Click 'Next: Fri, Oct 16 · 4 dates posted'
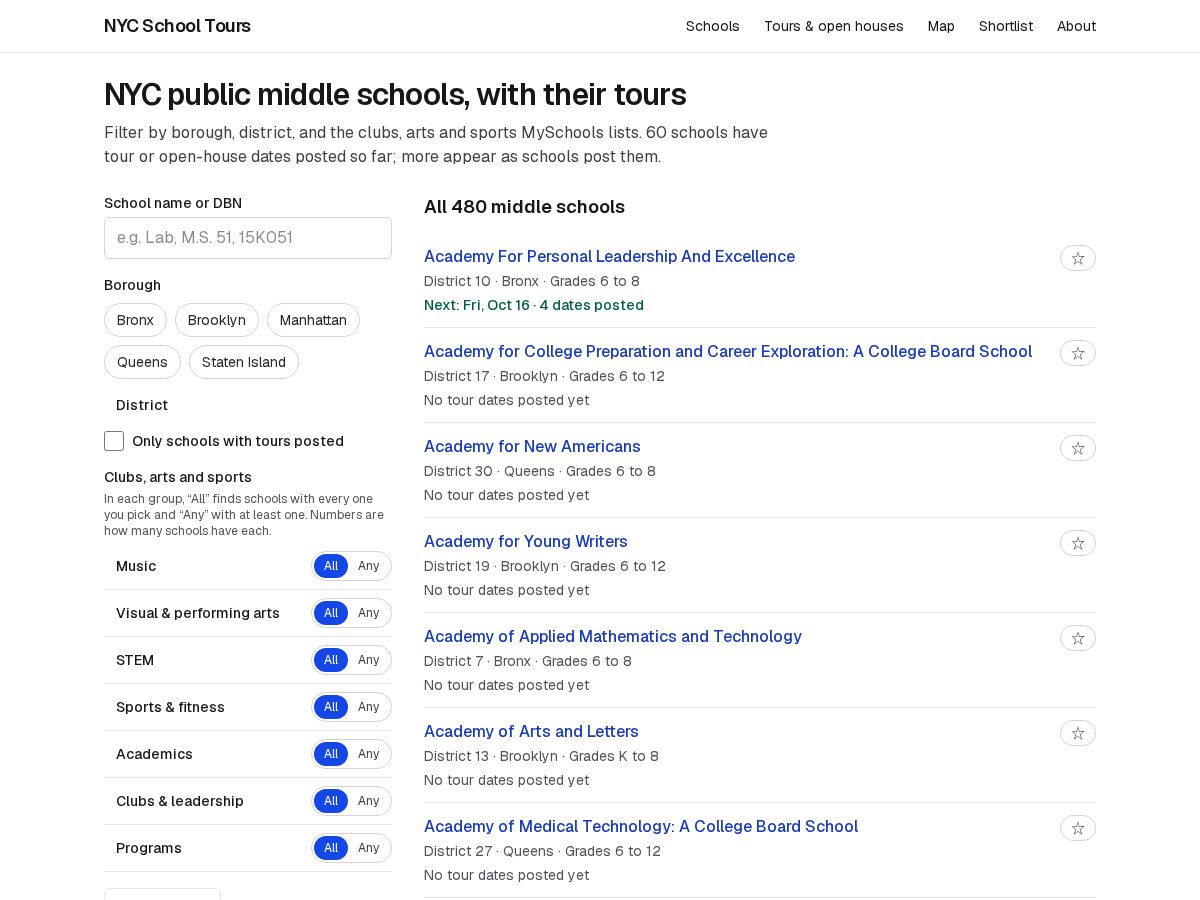 coord(534,305)
